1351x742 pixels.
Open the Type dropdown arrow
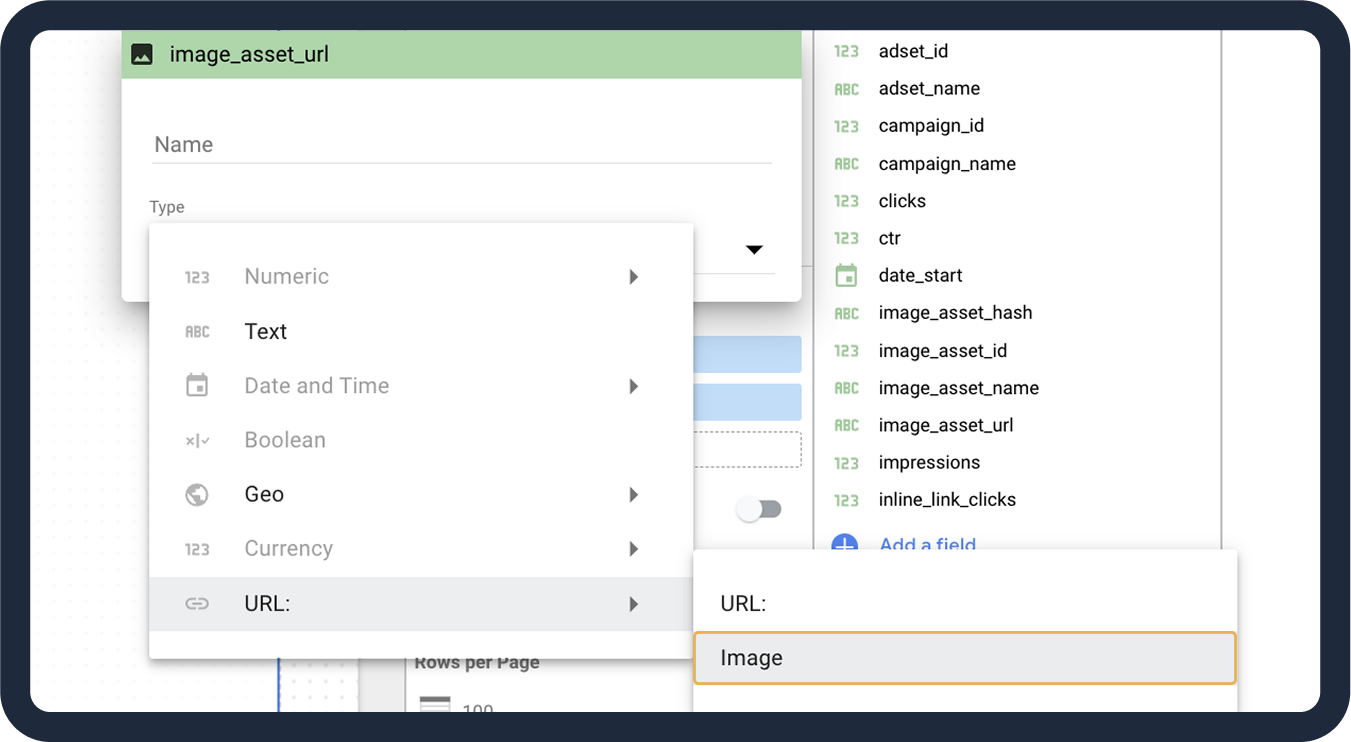coord(754,249)
